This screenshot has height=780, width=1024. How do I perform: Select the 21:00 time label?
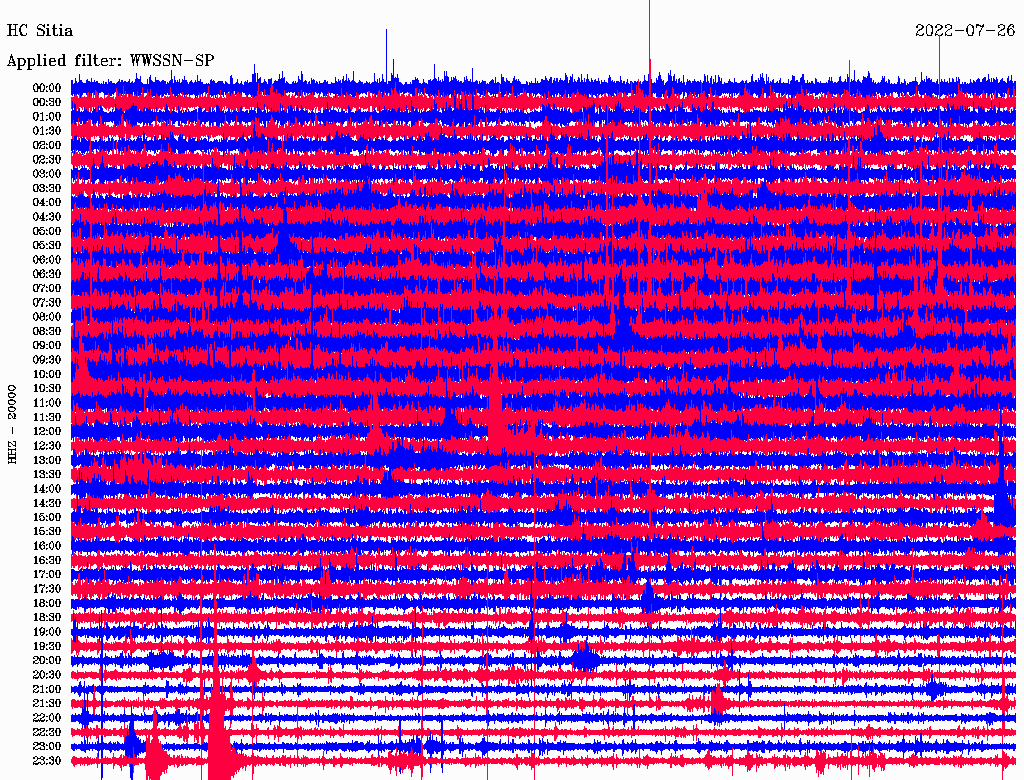tap(47, 689)
